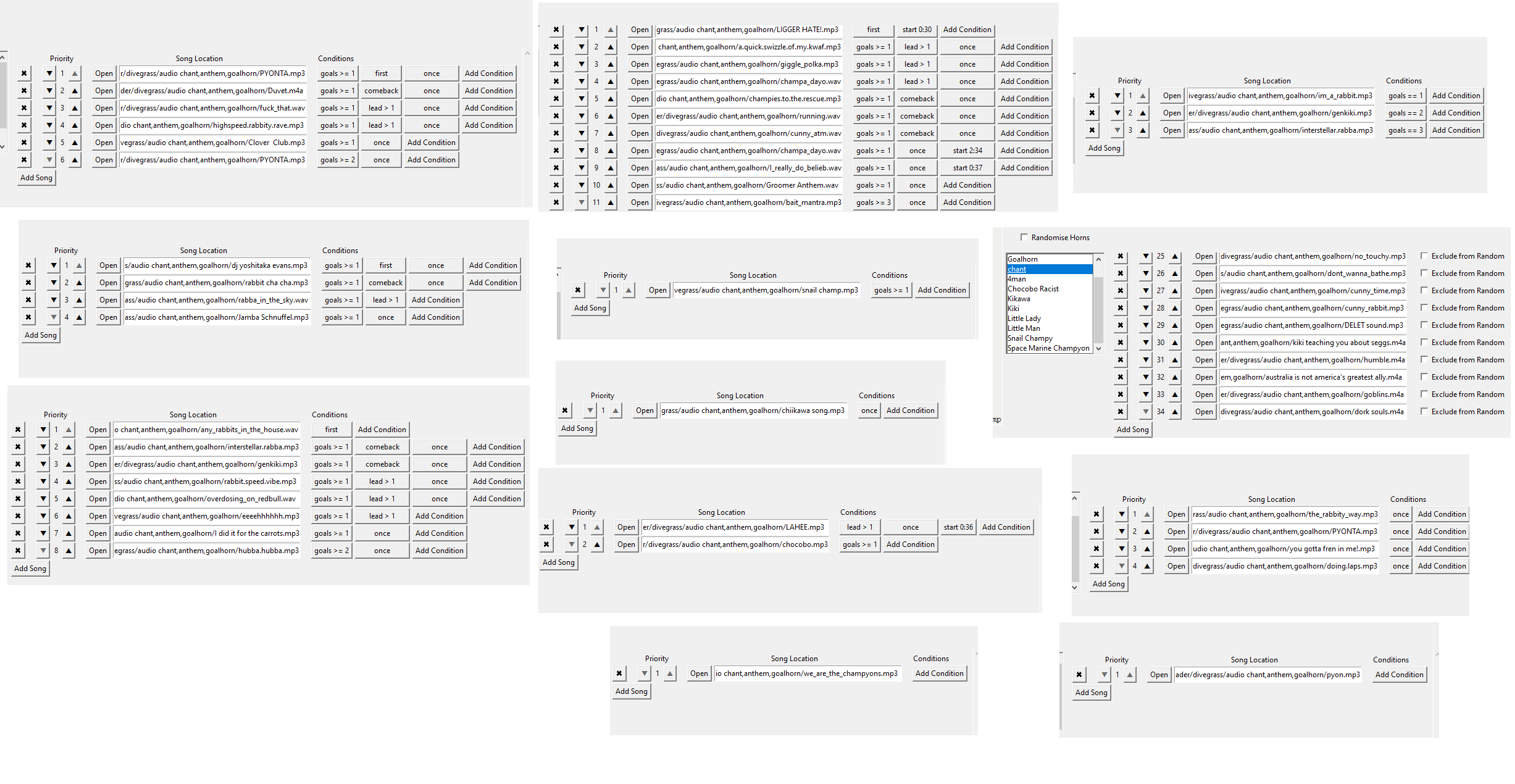The image size is (1515, 784).
Task: Delete the im_a_rabbit.mp3 row
Action: (1092, 96)
